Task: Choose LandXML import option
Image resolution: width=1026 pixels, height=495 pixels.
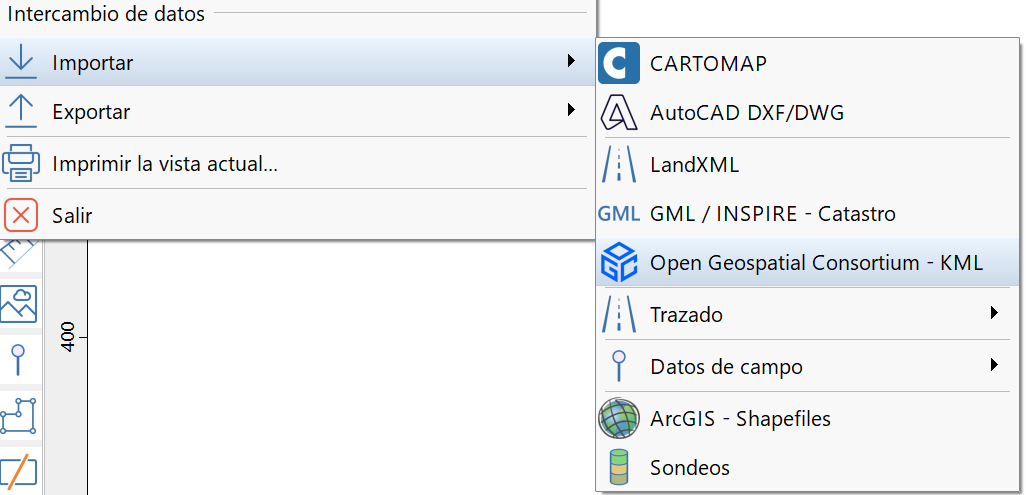Action: (x=808, y=164)
